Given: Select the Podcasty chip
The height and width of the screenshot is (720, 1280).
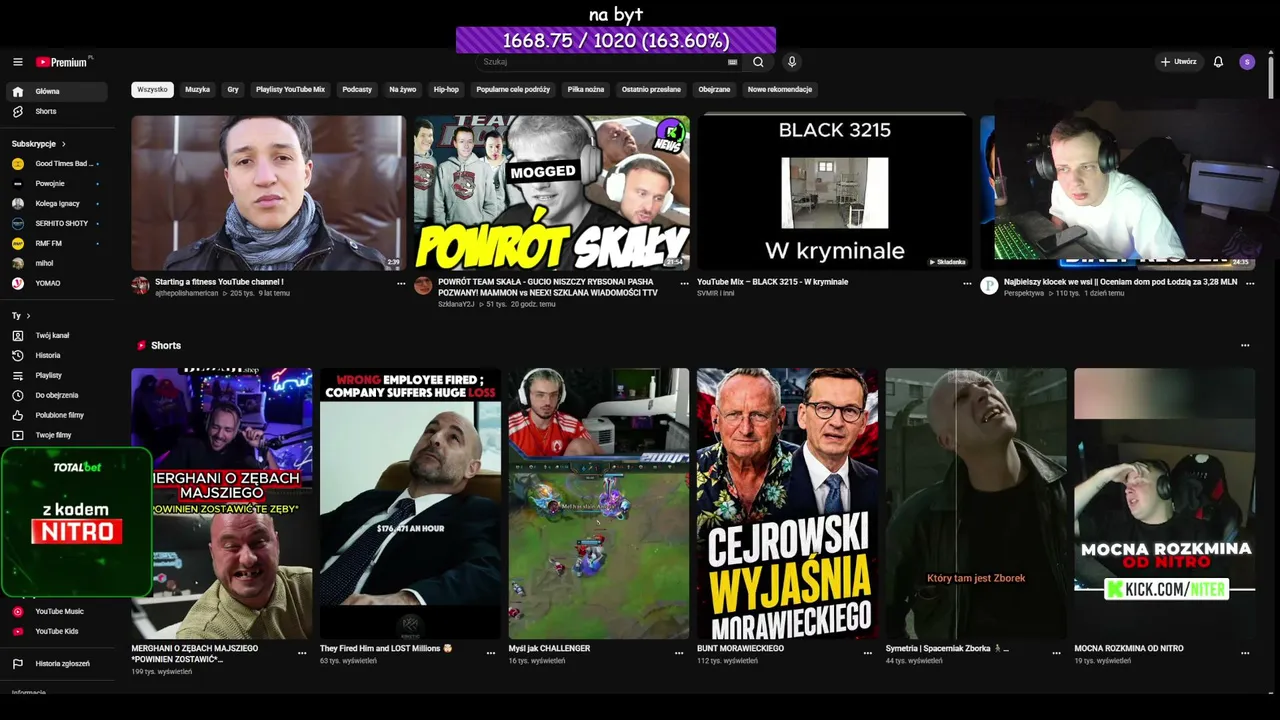Looking at the screenshot, I should click(x=357, y=90).
